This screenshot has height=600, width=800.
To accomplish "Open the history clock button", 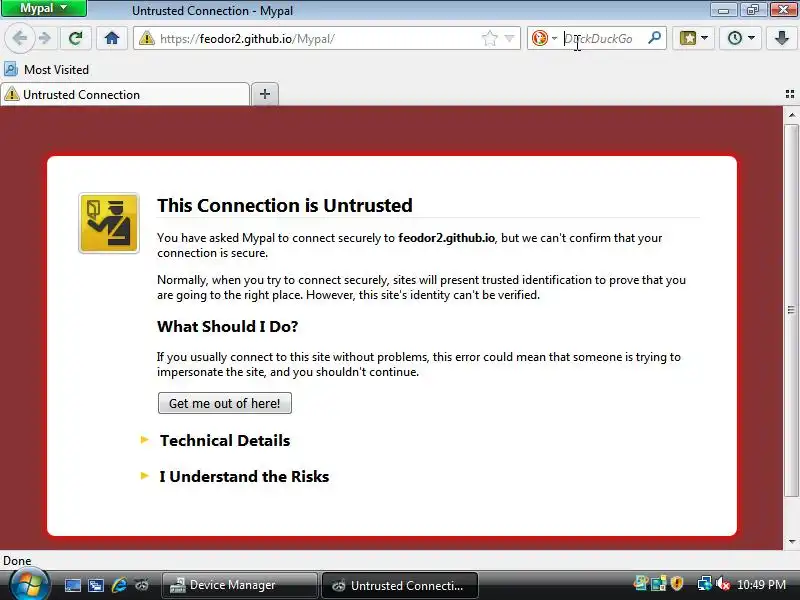I will coord(735,38).
